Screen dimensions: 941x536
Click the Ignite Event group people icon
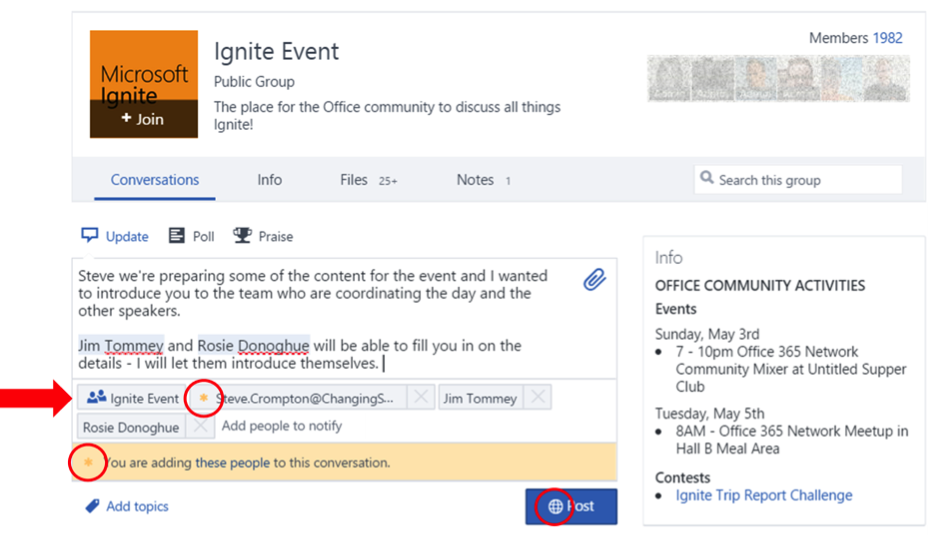pos(96,397)
